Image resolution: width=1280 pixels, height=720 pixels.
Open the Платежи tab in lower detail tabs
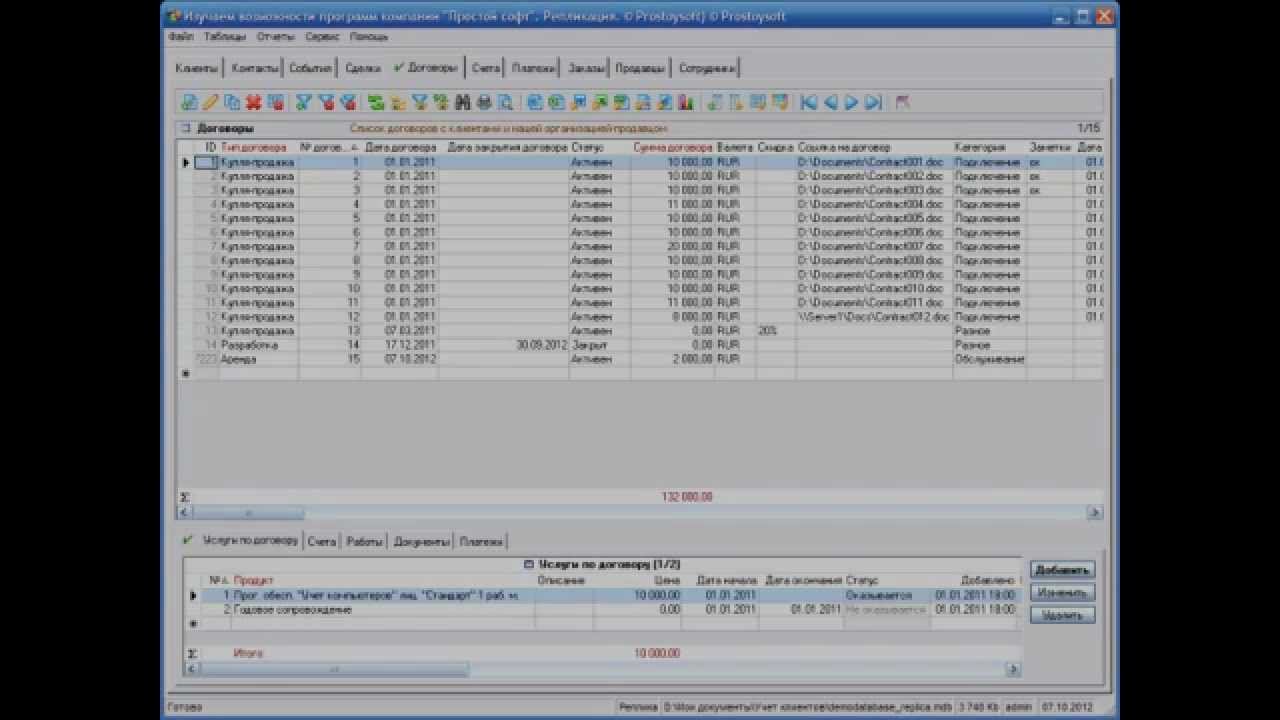click(x=481, y=541)
